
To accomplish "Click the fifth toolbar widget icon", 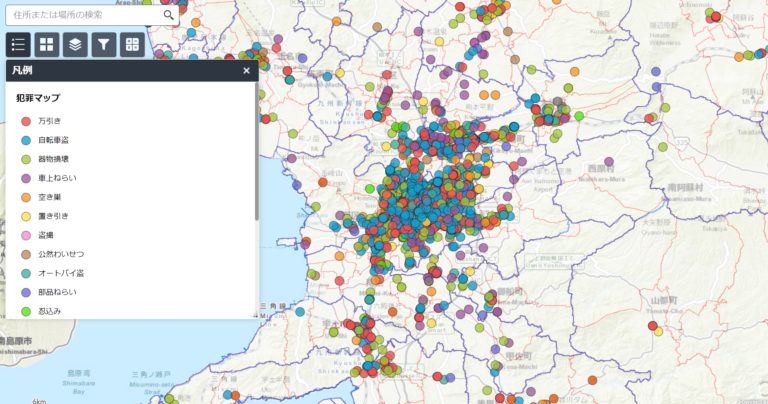I will (x=132, y=44).
